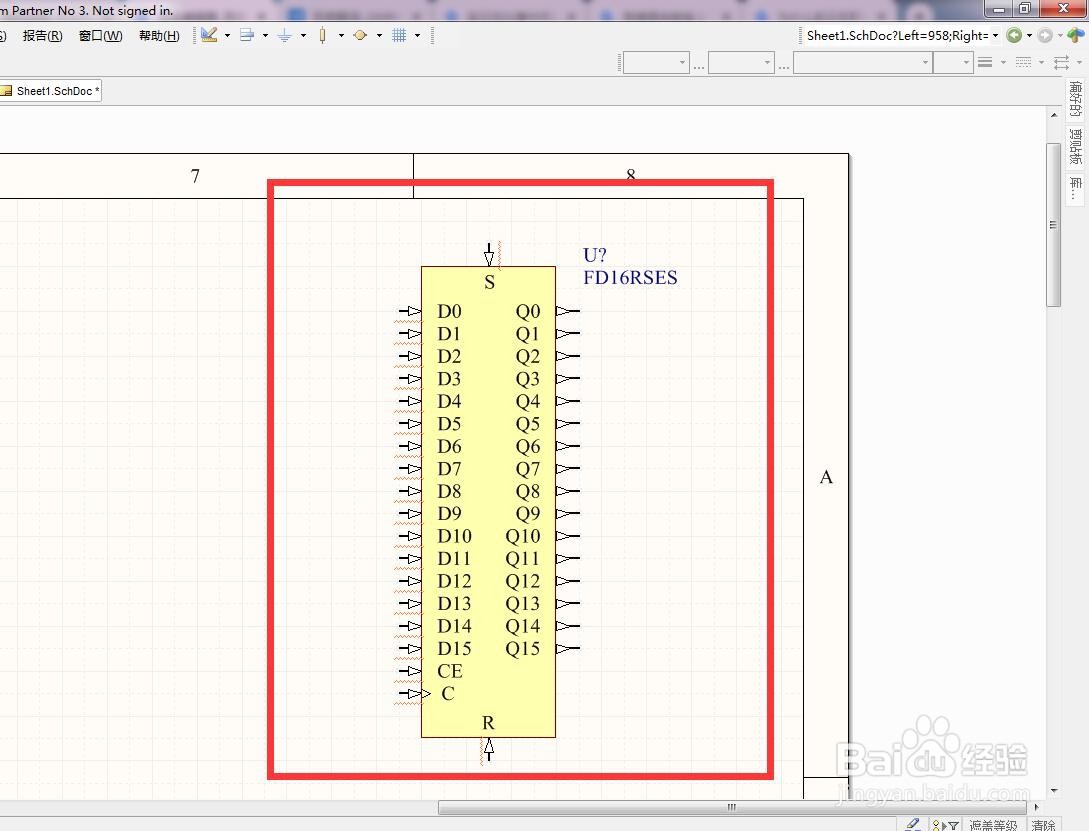The width and height of the screenshot is (1089, 831).
Task: Click the home page icon in navigation bar
Action: (1076, 35)
